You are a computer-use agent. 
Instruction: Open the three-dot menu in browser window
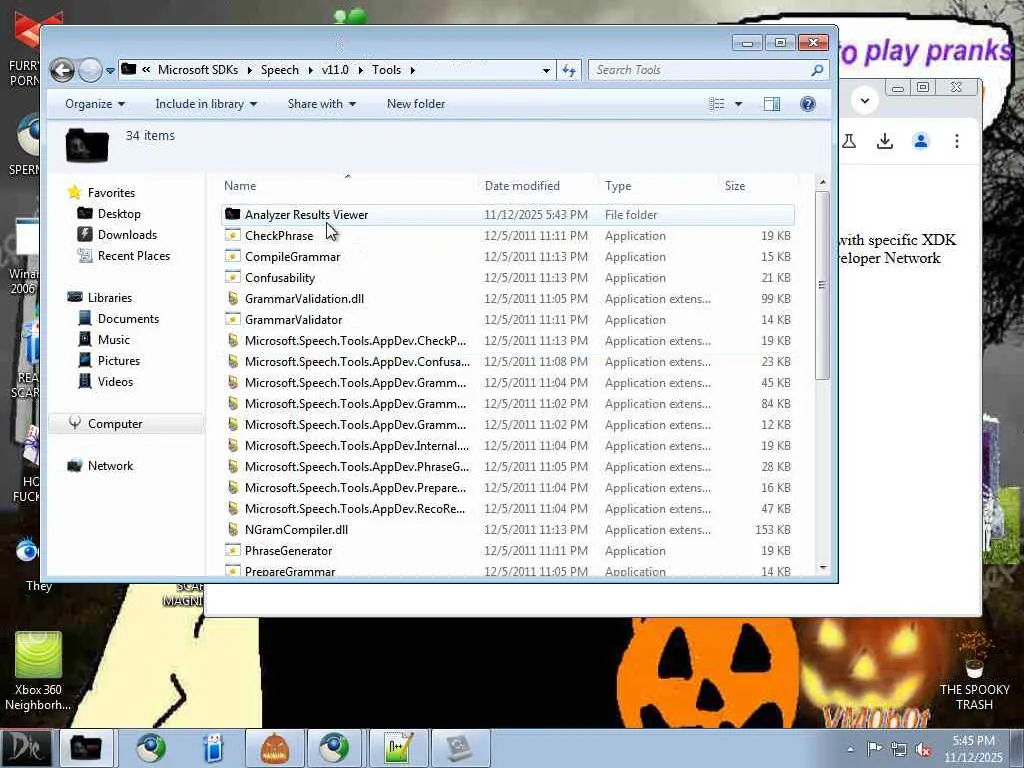(x=957, y=140)
